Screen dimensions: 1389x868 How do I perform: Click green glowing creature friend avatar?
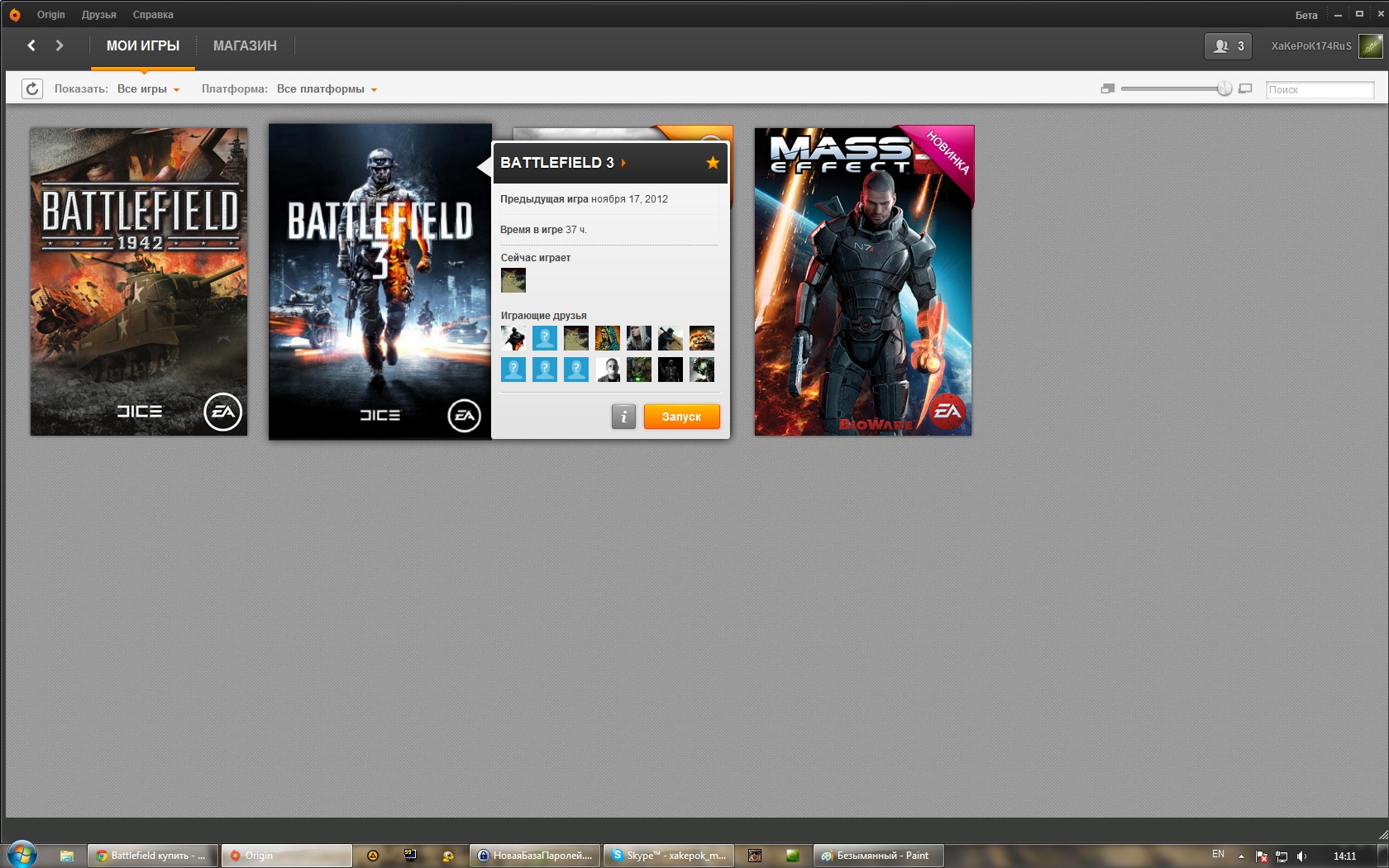click(639, 370)
